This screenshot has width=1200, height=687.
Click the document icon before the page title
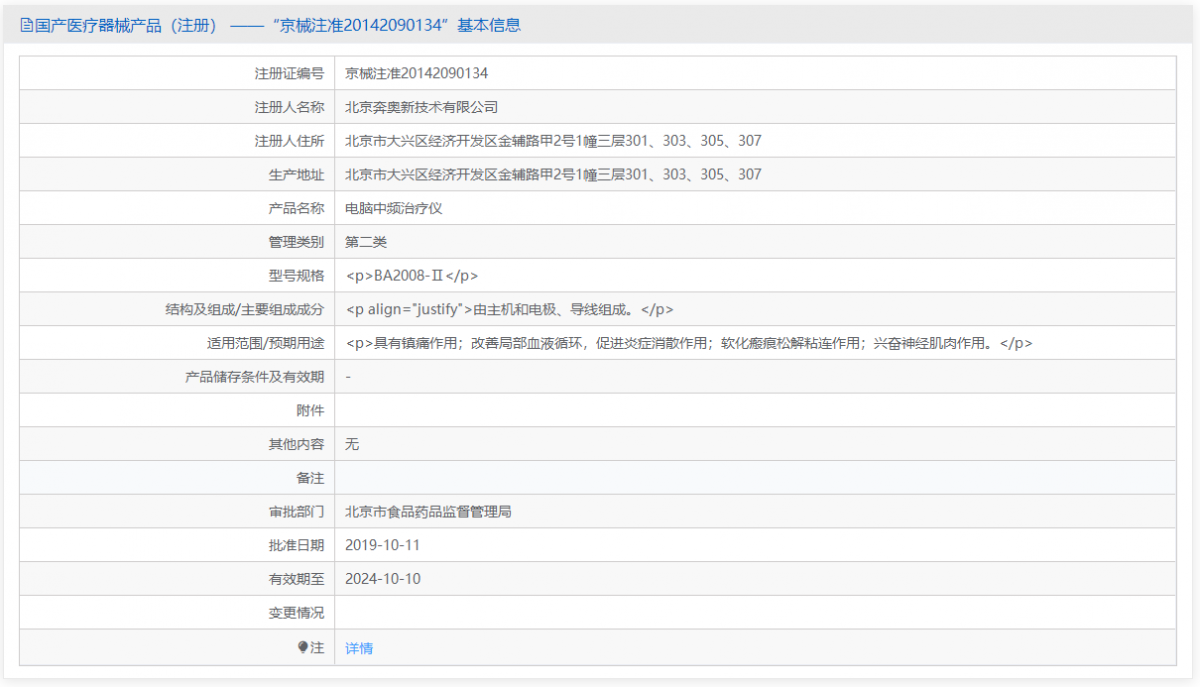[x=22, y=24]
